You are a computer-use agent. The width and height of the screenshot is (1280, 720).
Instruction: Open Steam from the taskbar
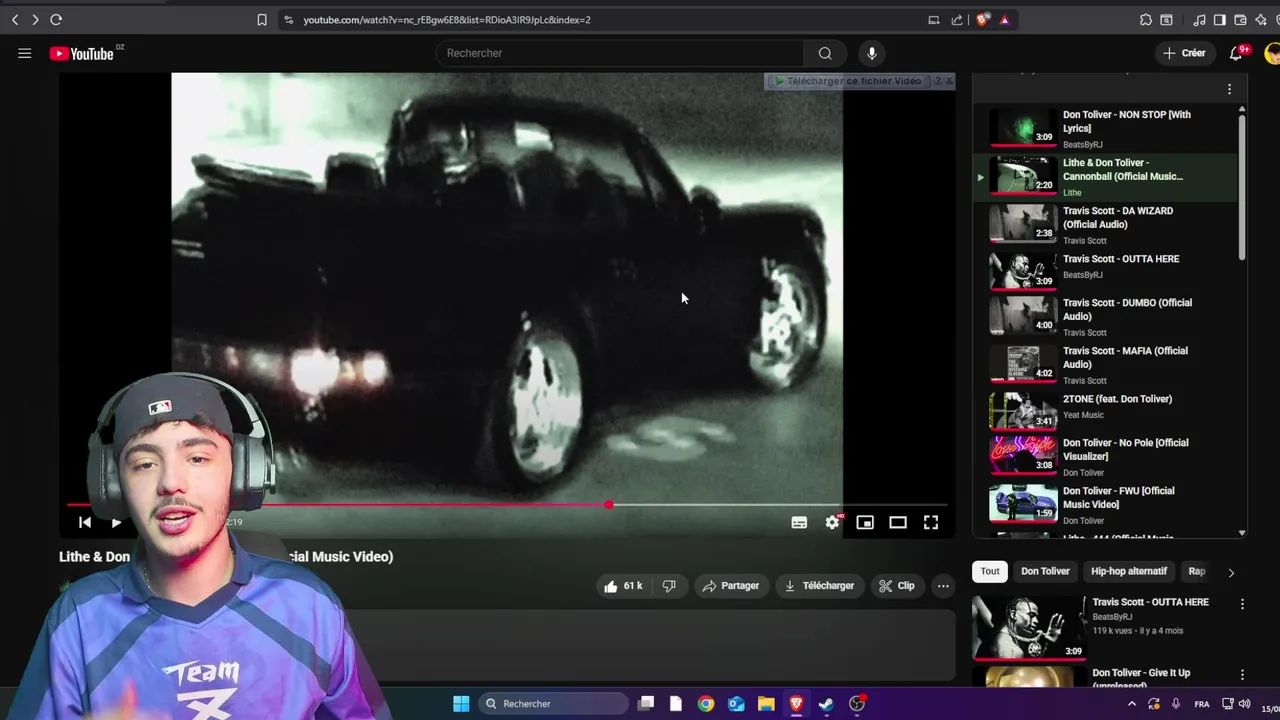826,704
